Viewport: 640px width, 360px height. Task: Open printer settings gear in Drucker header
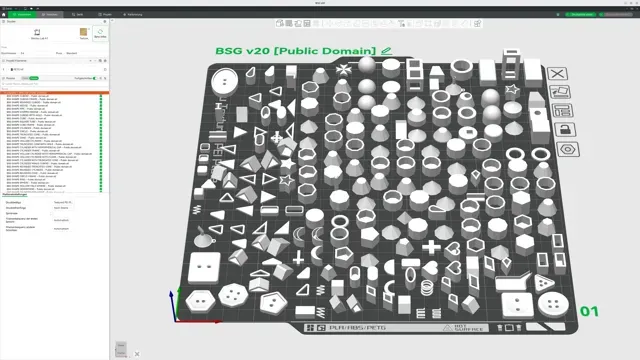(x=104, y=22)
